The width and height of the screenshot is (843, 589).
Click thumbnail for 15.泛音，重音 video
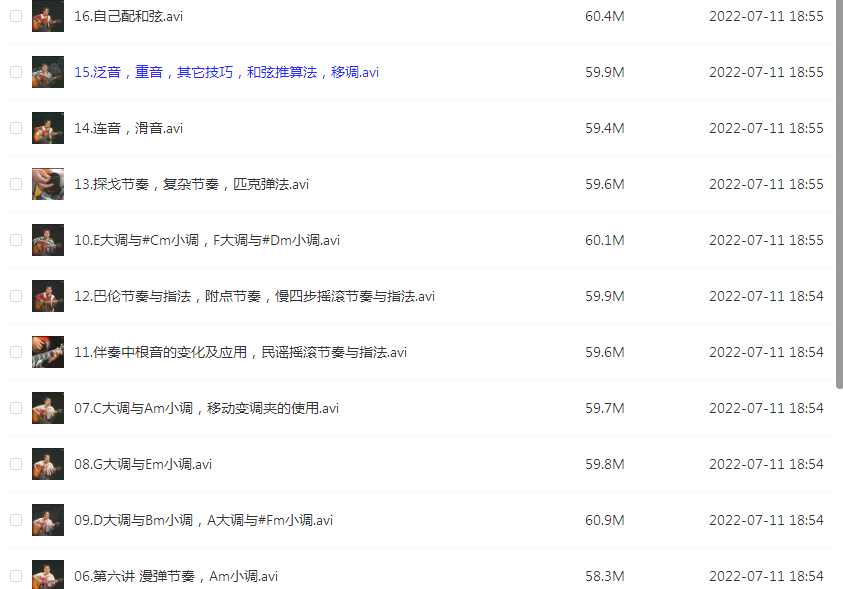[48, 72]
